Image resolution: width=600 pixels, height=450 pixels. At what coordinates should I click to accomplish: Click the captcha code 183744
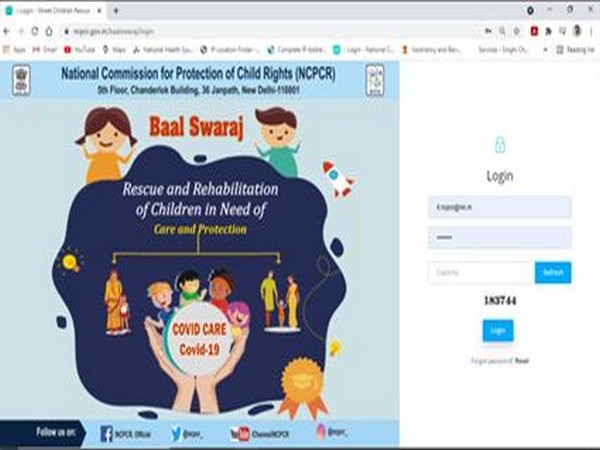[x=500, y=301]
